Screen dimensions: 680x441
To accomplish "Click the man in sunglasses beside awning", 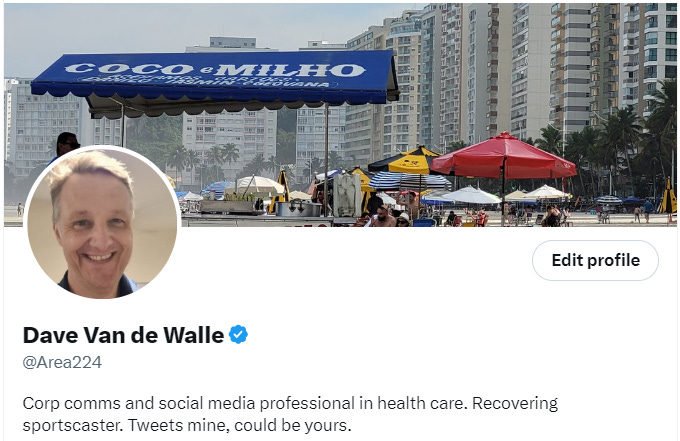I will pyautogui.click(x=66, y=144).
